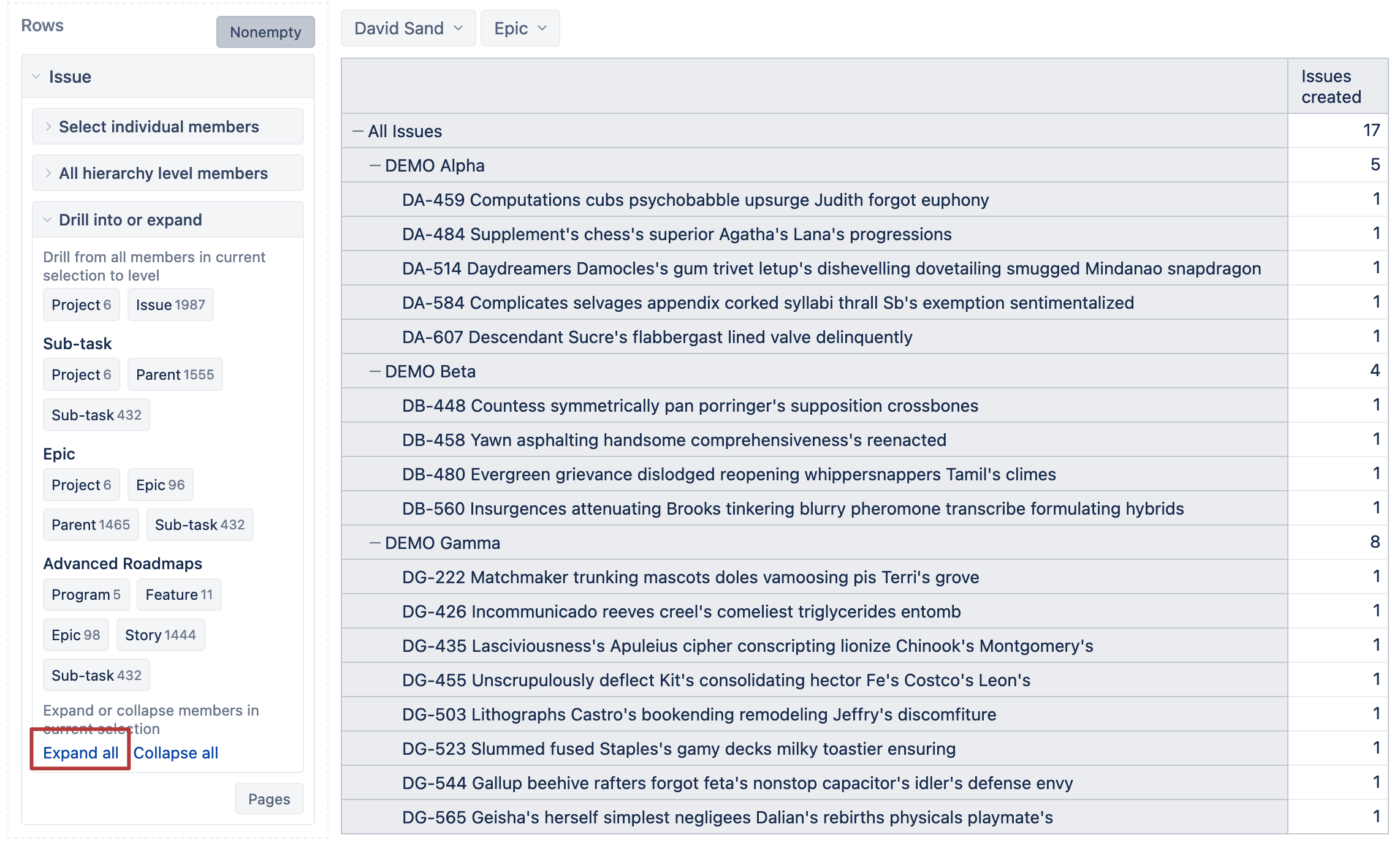The image size is (1400, 843).
Task: Click Expand all link
Action: pos(81,753)
